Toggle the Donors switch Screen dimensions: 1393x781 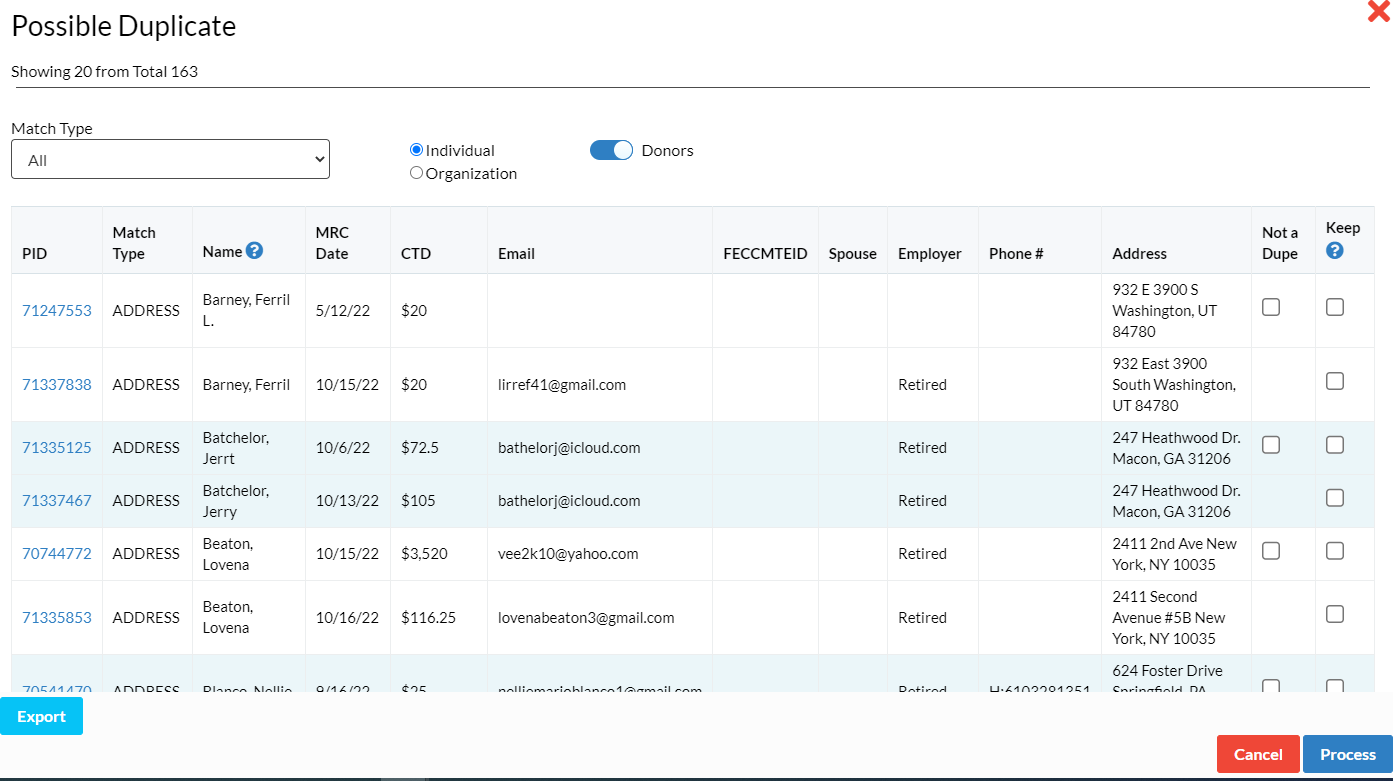coord(611,150)
